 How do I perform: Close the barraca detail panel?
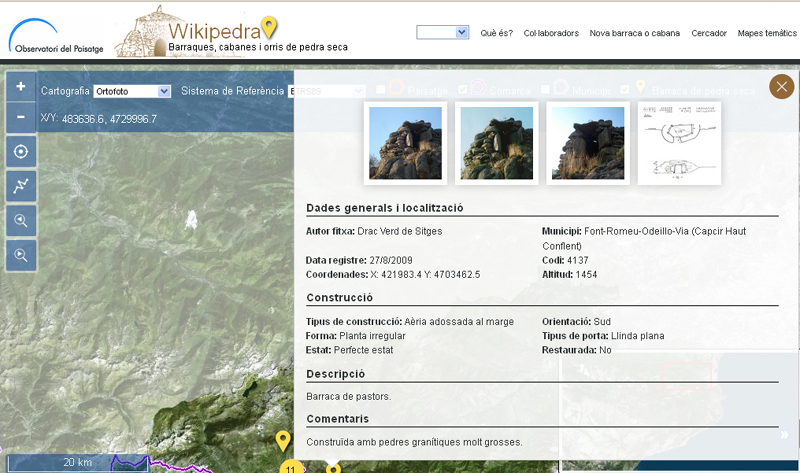coord(781,87)
